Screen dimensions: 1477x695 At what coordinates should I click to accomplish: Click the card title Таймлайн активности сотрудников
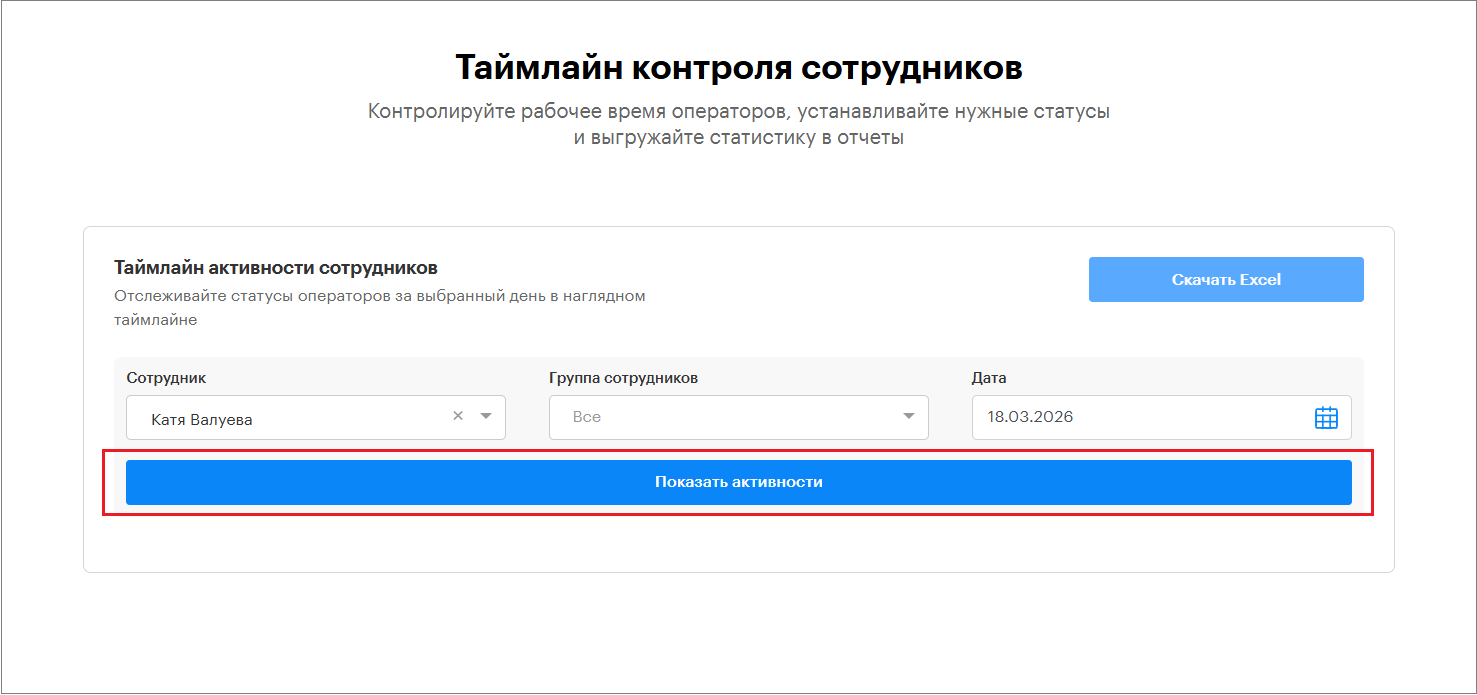[276, 268]
